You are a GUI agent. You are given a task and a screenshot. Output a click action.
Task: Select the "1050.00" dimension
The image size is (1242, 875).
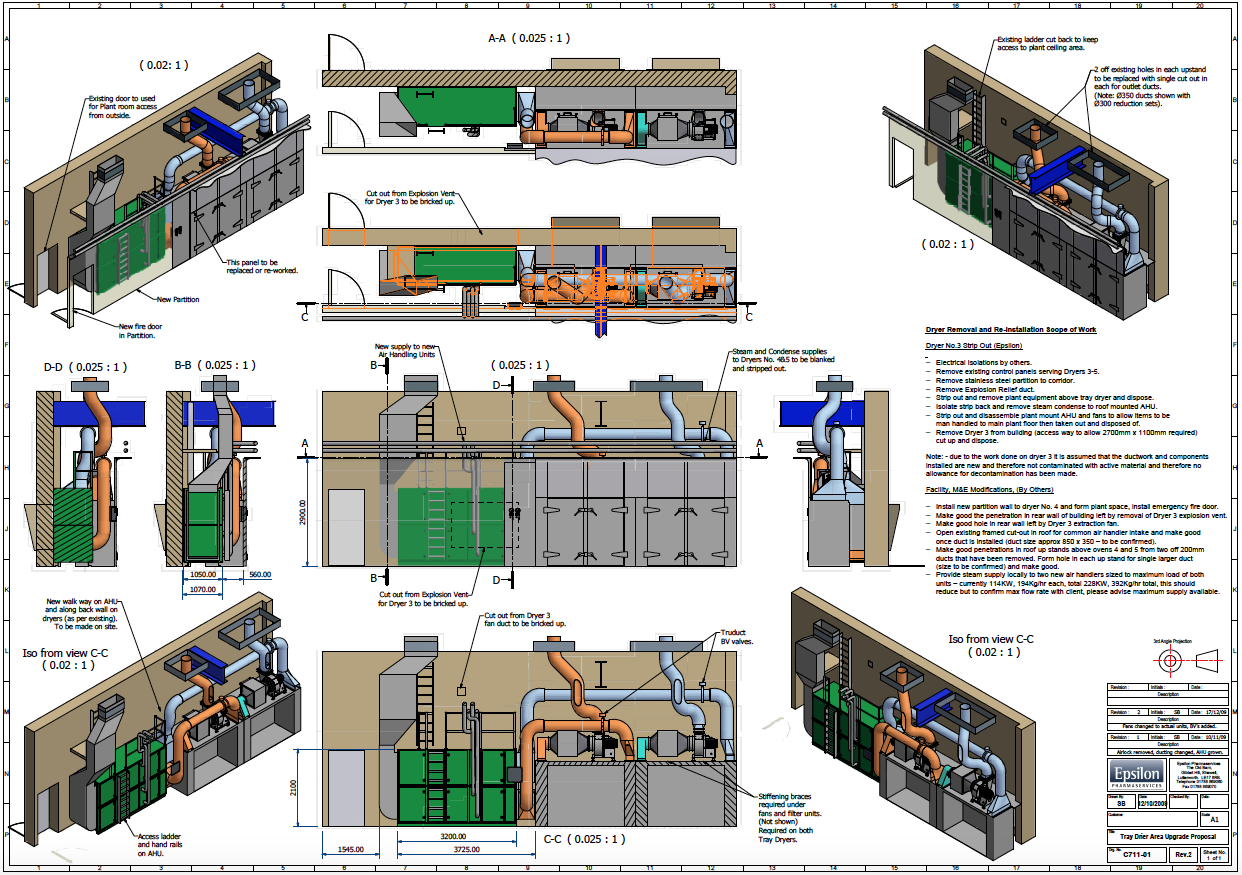pos(201,576)
